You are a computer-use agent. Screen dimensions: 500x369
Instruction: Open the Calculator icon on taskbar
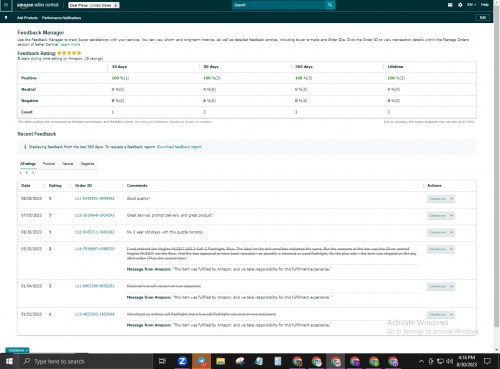278,361
